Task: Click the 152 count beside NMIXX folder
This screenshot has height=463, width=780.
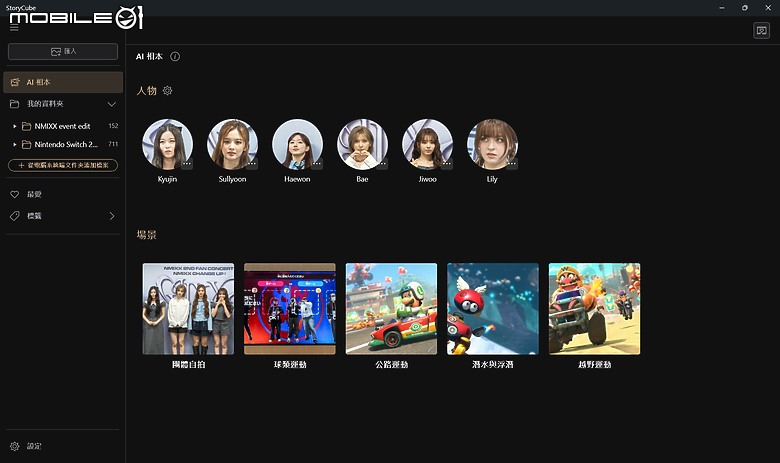Action: (113, 126)
